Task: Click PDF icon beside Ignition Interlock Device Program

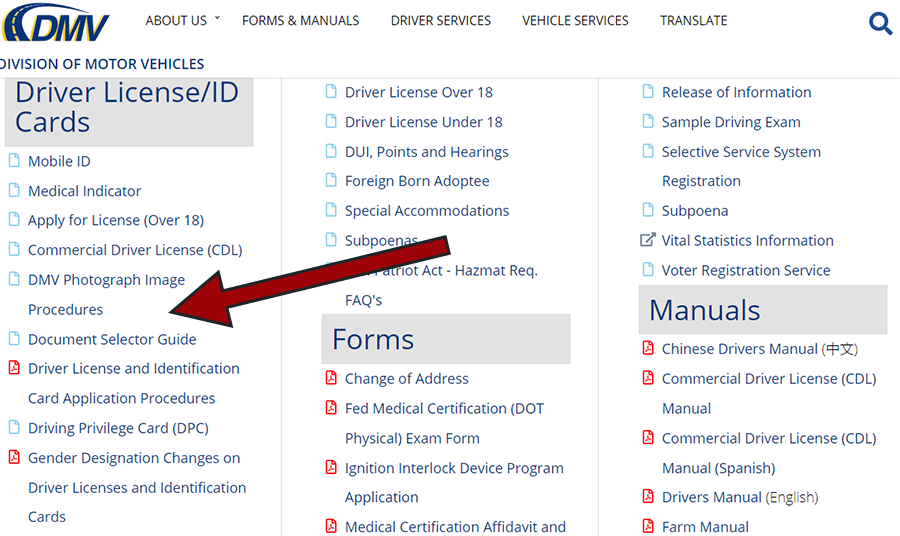Action: point(331,467)
